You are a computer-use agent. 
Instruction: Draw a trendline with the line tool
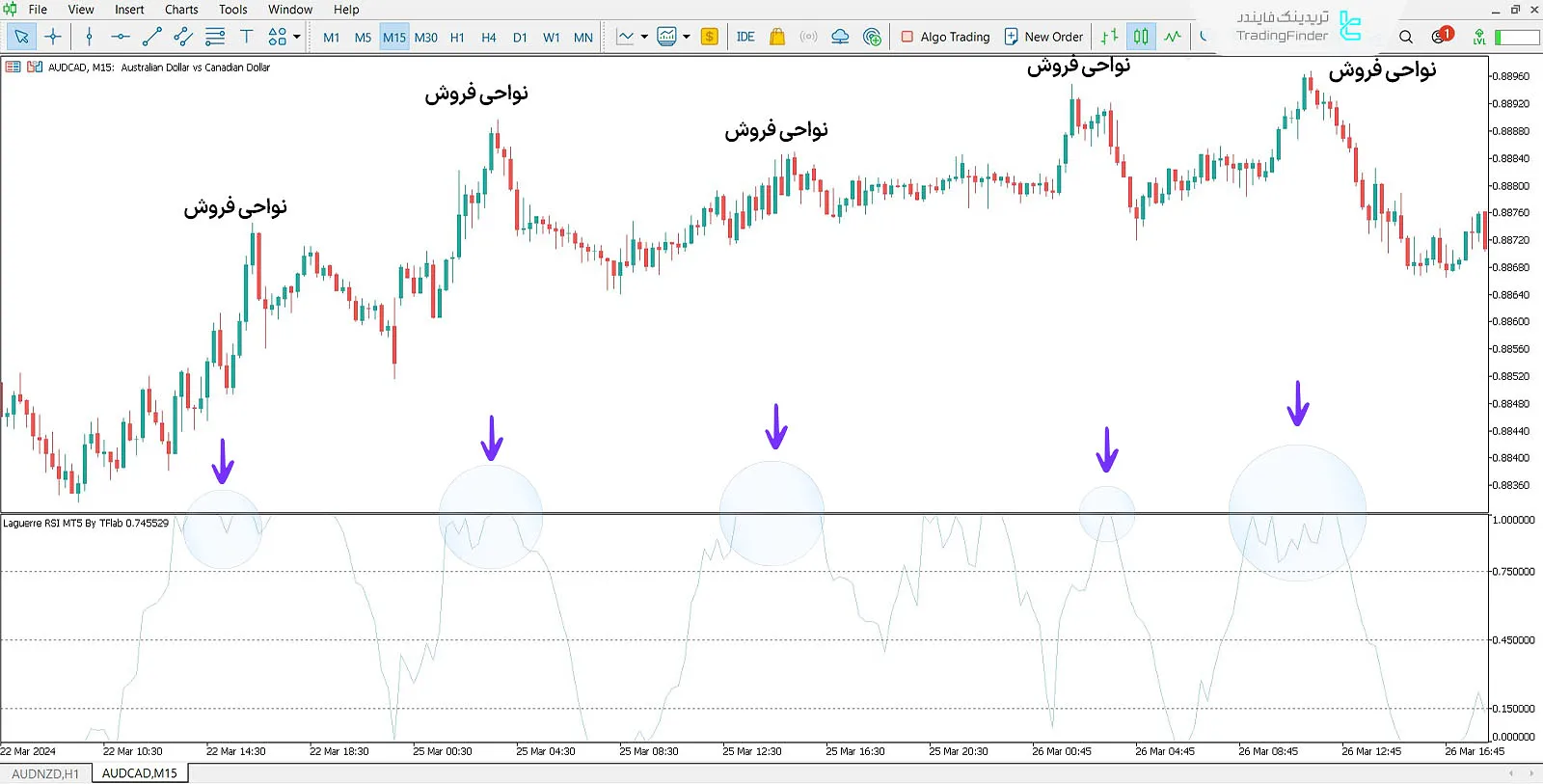coord(151,37)
